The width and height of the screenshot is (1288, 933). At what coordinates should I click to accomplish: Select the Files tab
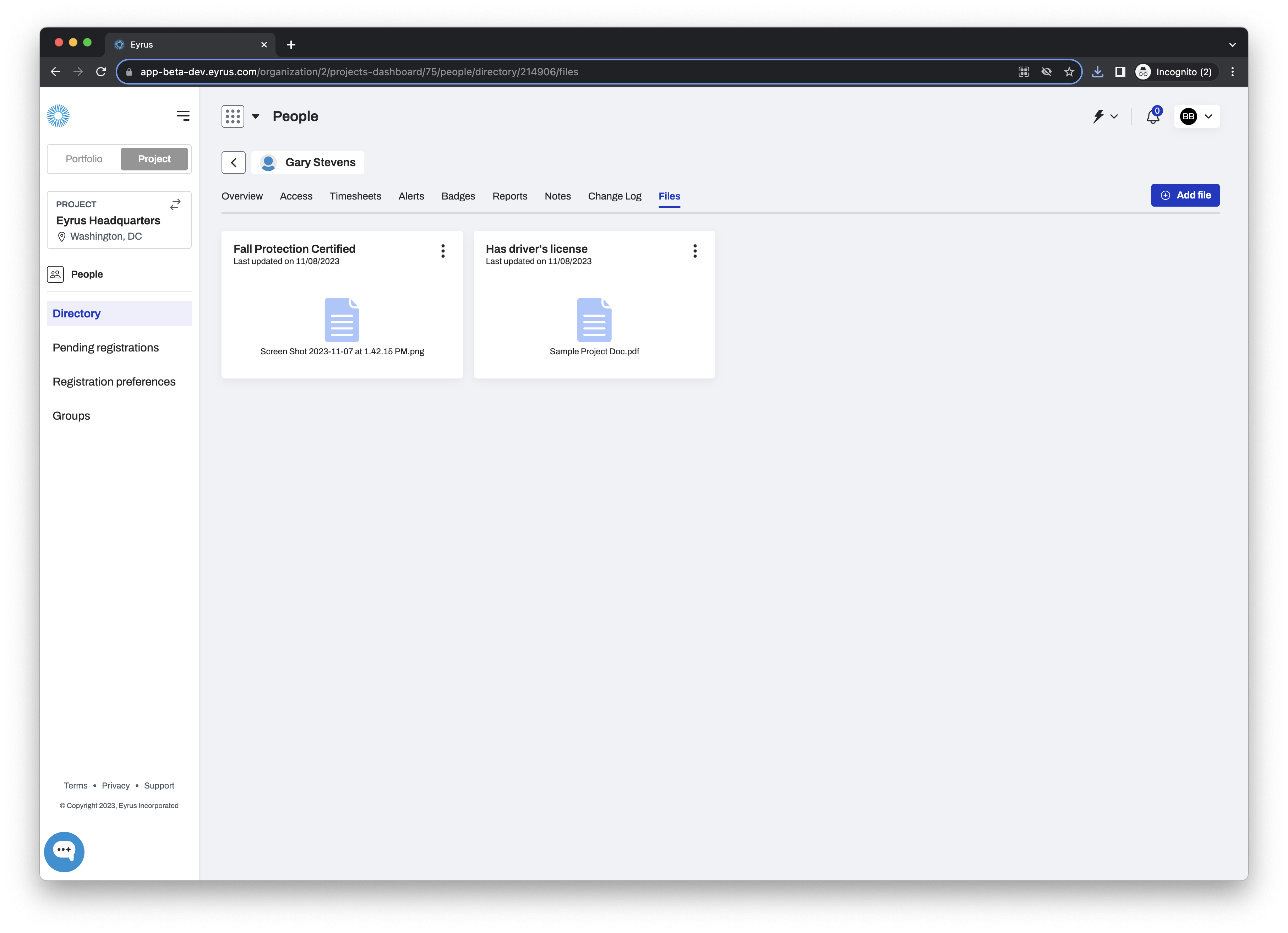(669, 196)
